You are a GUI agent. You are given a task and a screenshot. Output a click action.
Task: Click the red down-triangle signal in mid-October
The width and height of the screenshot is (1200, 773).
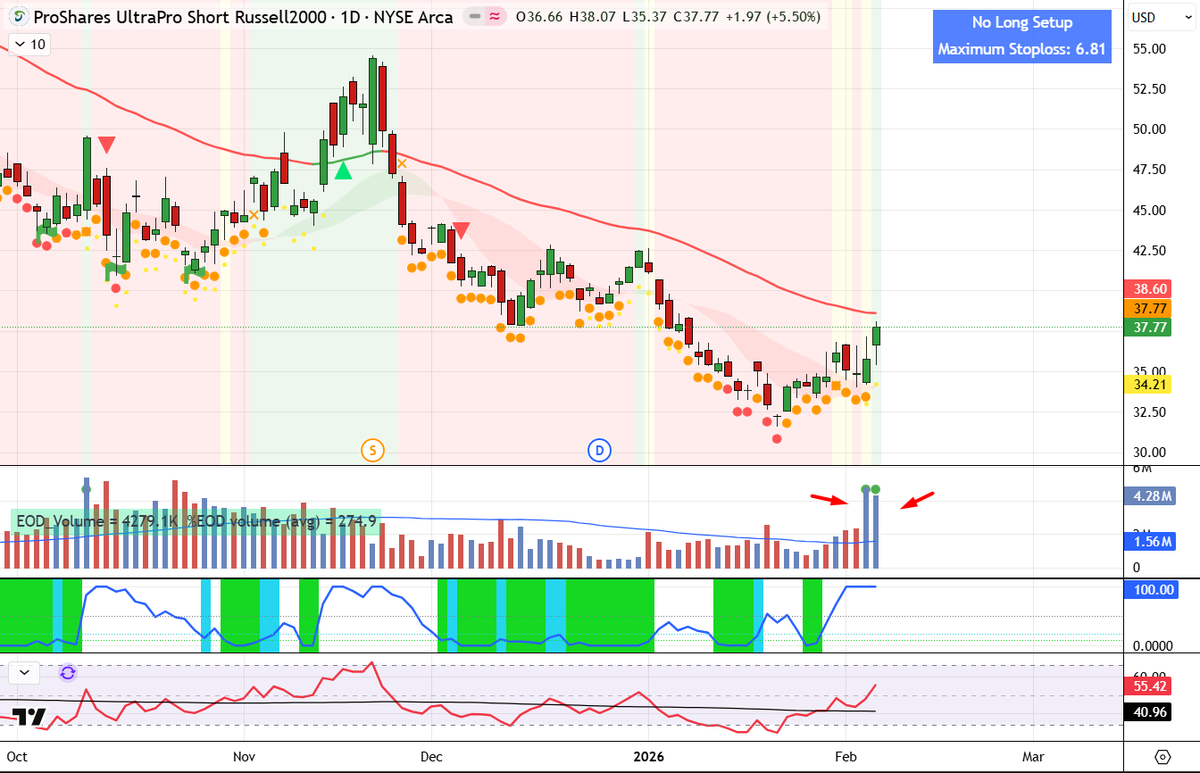(x=105, y=145)
